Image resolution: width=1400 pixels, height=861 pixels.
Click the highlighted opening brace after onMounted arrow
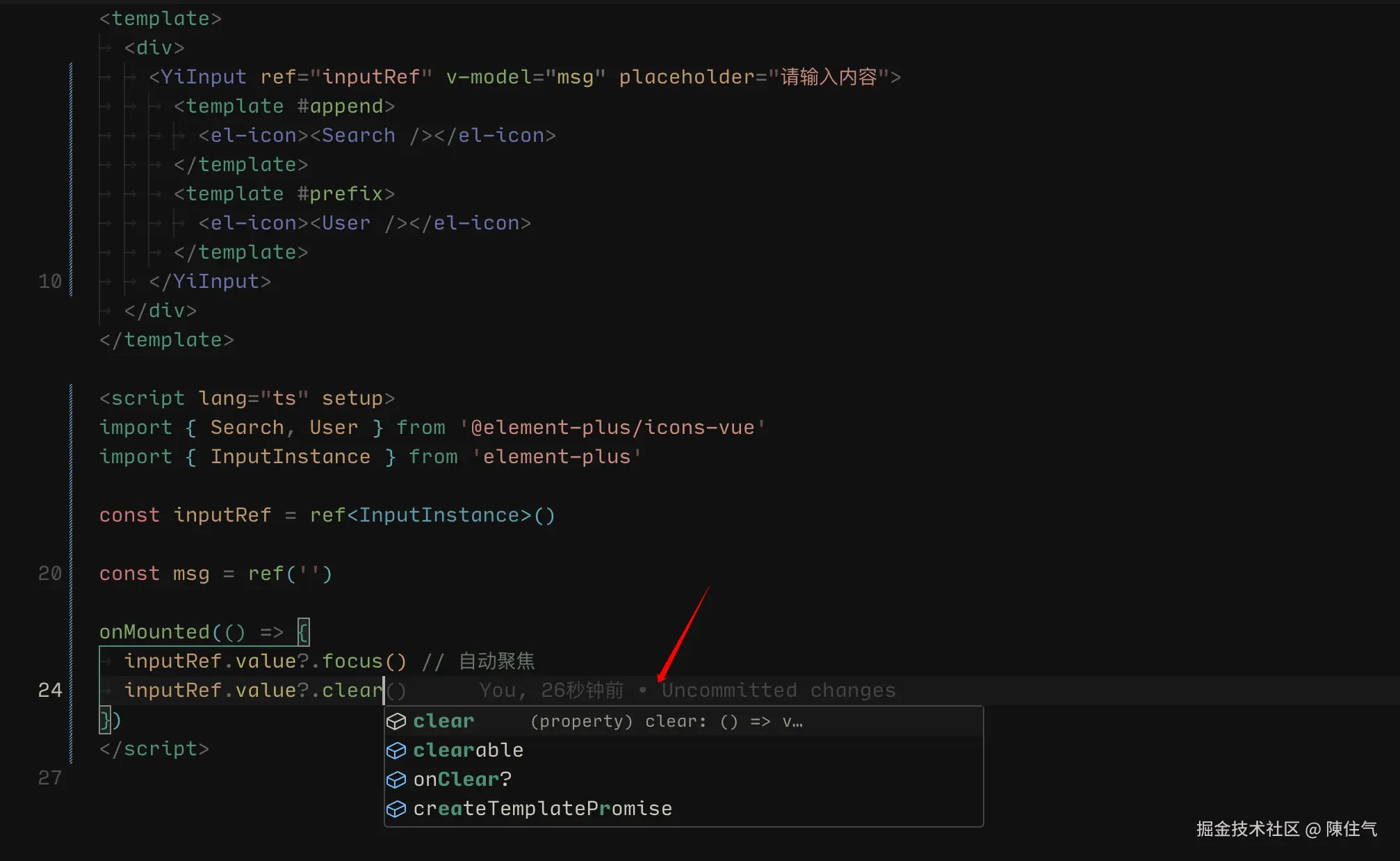point(303,631)
